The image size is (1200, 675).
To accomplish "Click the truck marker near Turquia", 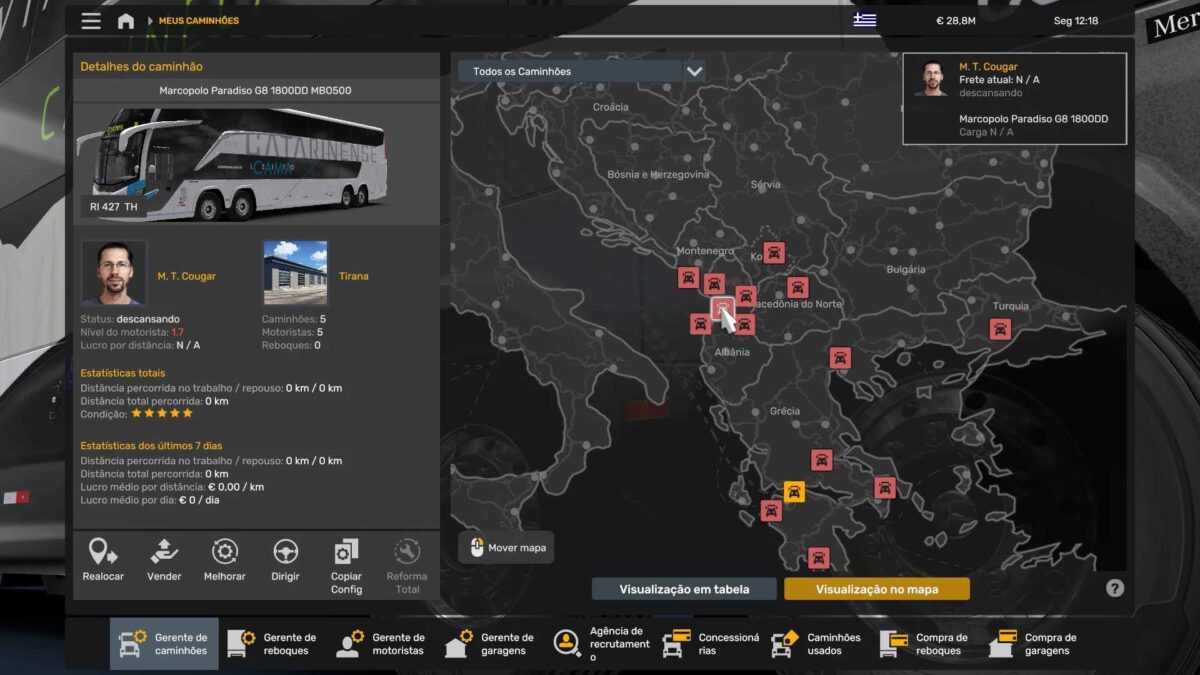I will click(x=999, y=329).
